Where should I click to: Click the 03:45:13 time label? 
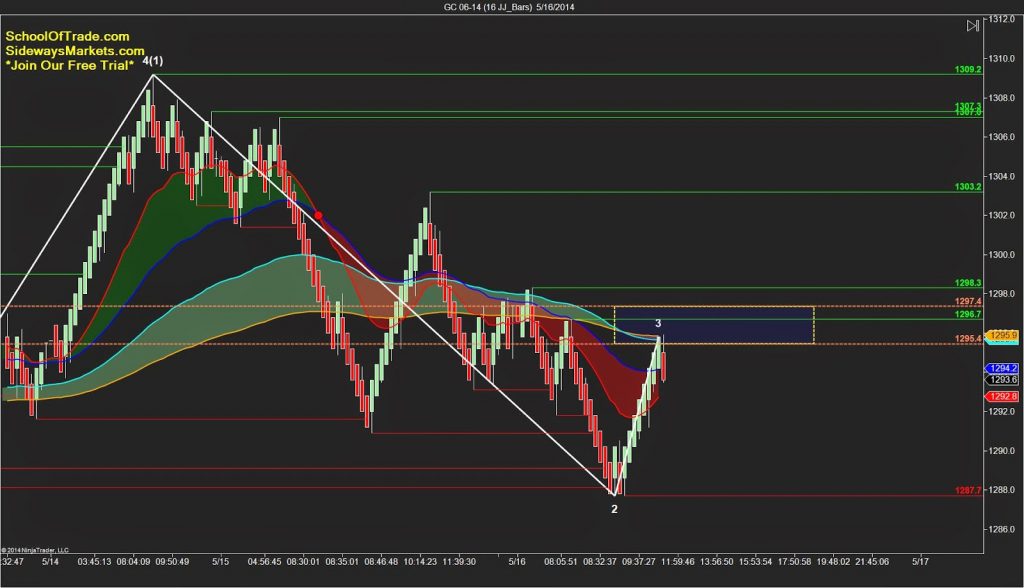(94, 561)
